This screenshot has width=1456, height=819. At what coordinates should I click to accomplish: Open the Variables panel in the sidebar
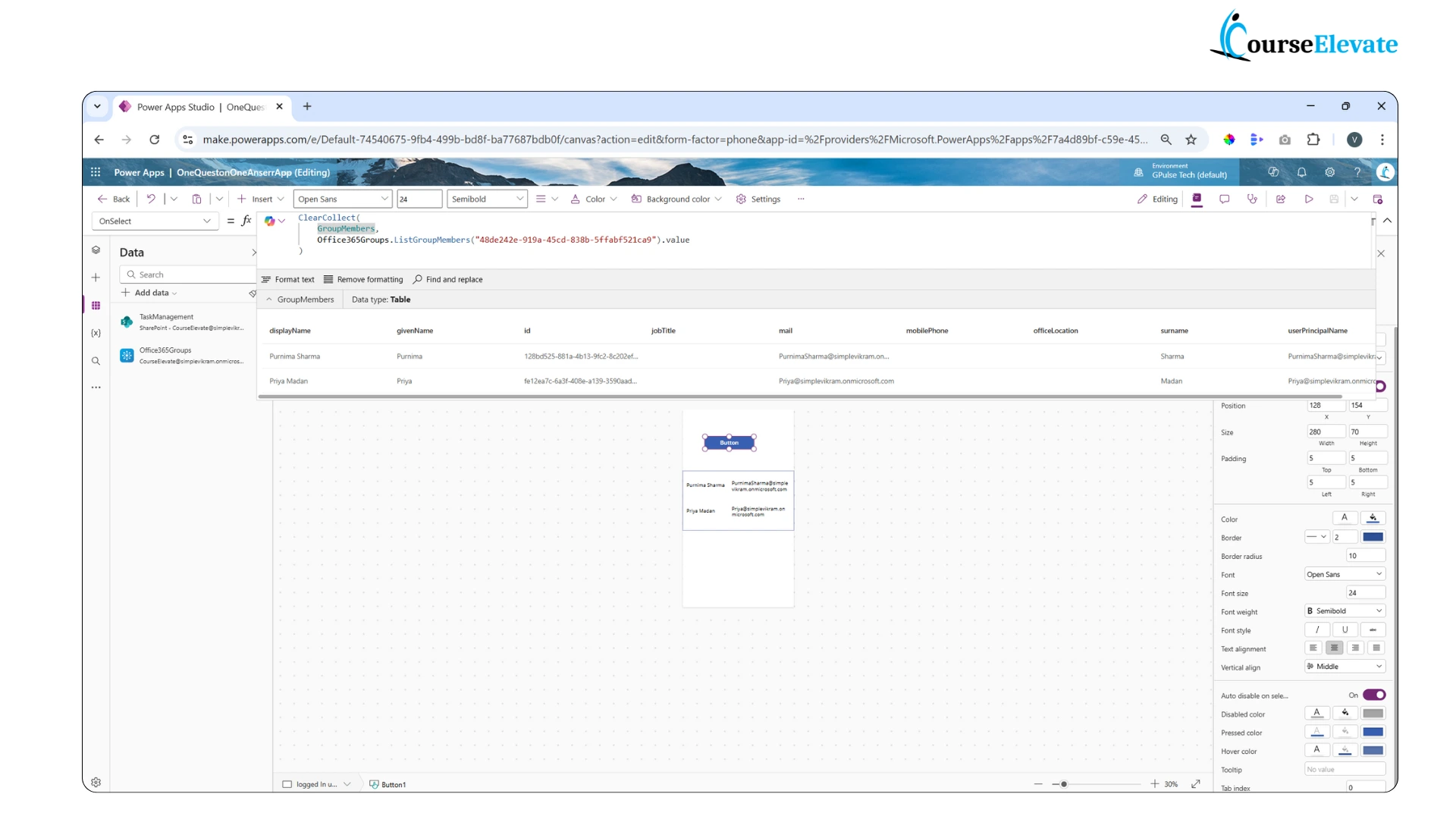(96, 332)
